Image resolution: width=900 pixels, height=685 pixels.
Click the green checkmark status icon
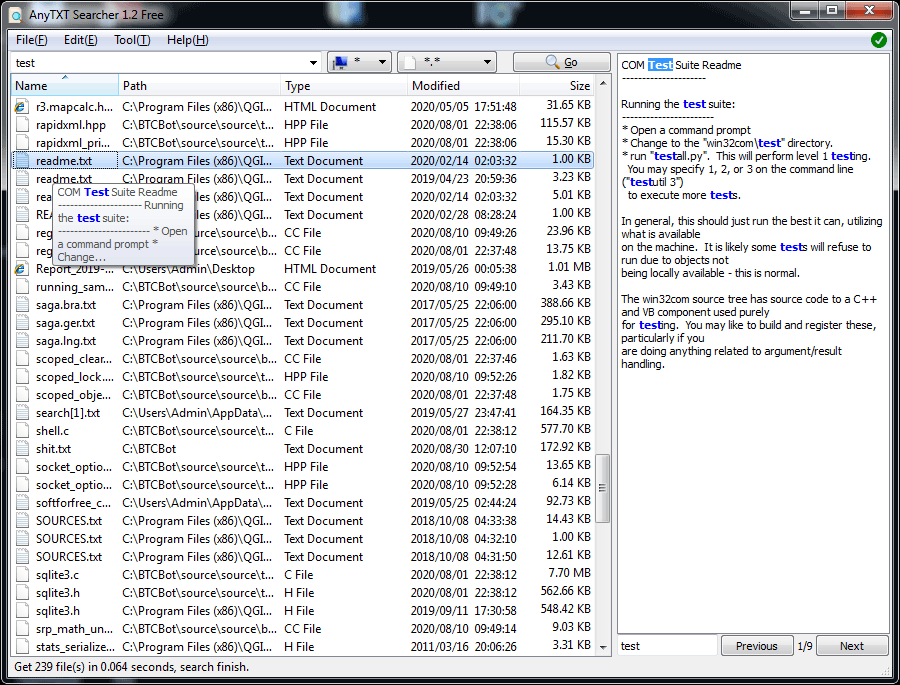[x=878, y=40]
